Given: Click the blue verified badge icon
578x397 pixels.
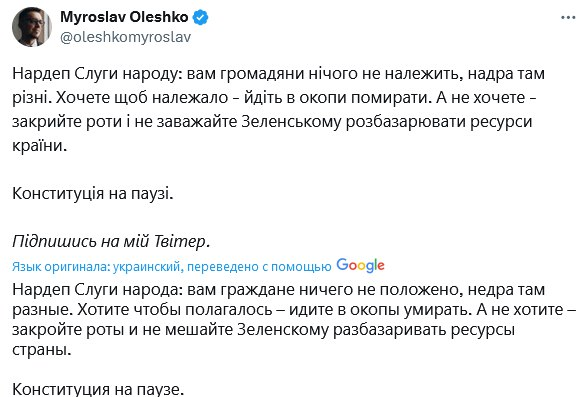Looking at the screenshot, I should [201, 17].
